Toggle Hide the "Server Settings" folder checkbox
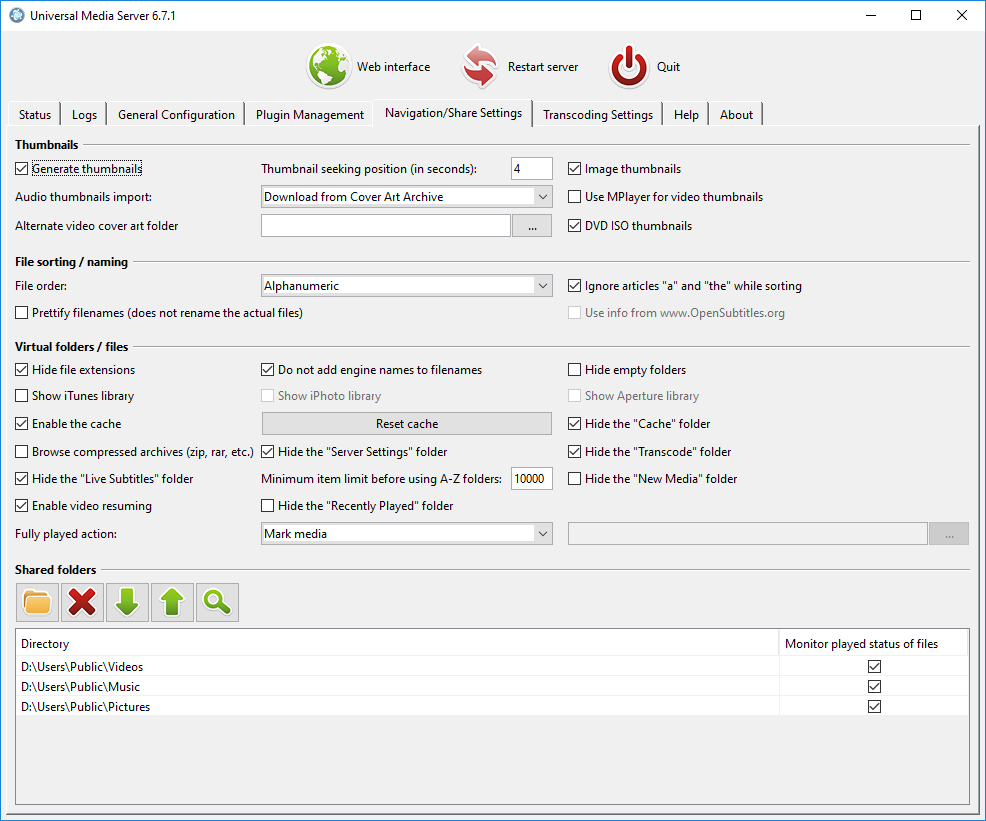 [x=267, y=451]
